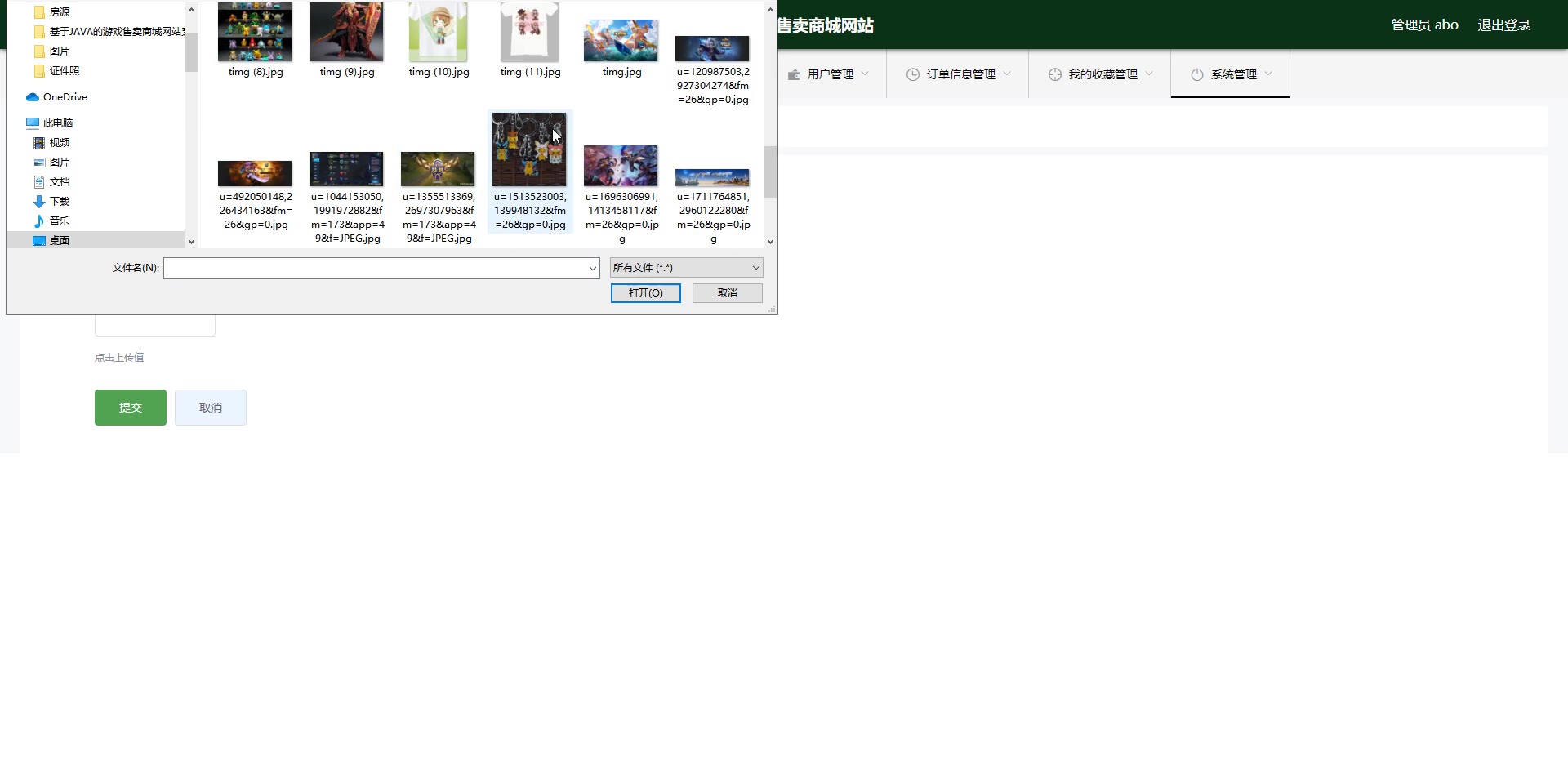
Task: Expand chevron next to 我的收藏管理
Action: 1149,74
